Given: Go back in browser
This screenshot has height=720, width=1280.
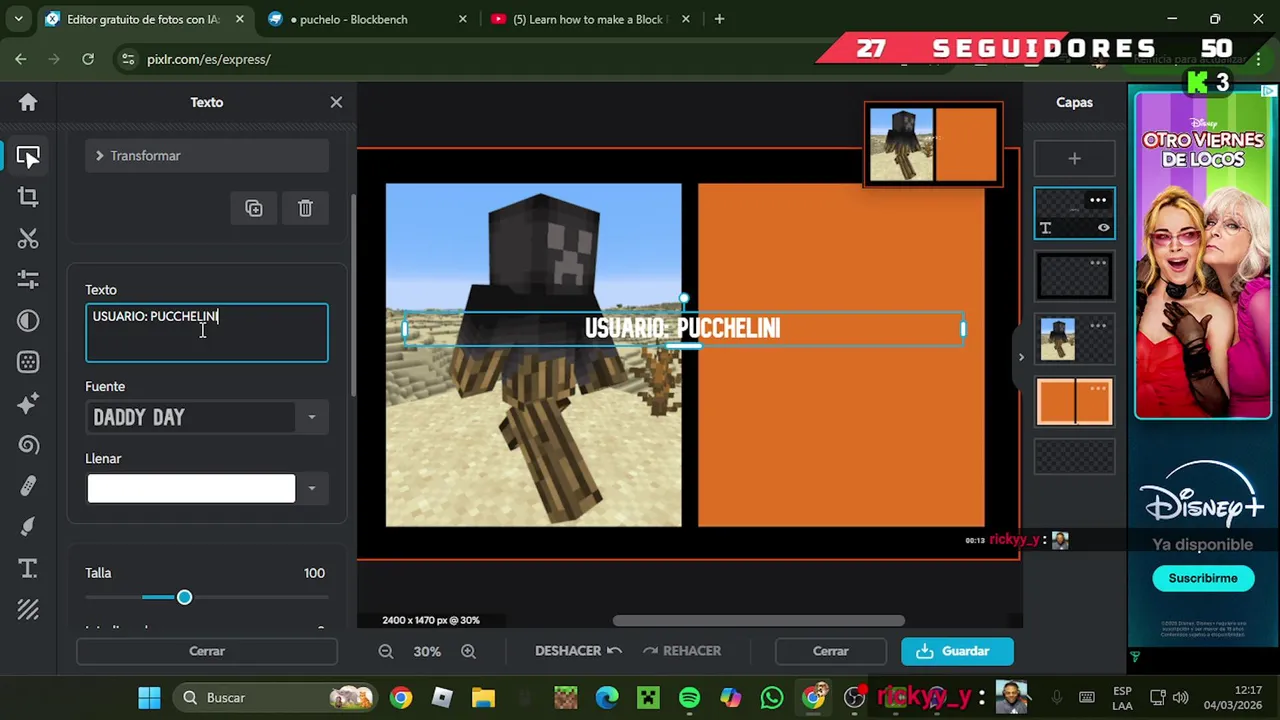Looking at the screenshot, I should coord(21,59).
